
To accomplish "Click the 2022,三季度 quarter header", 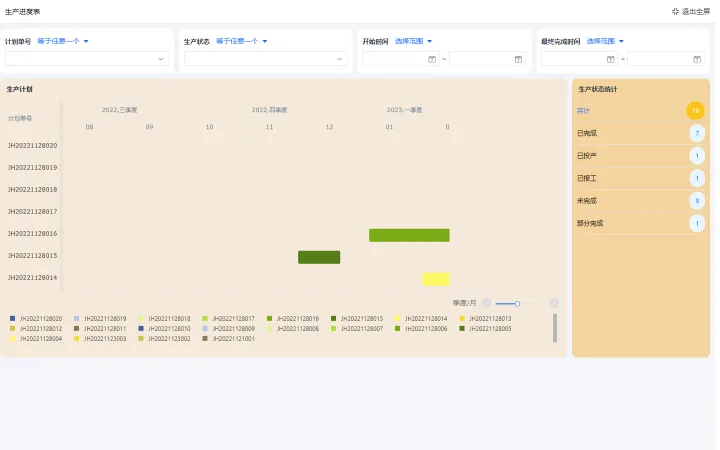I will 119,110.
